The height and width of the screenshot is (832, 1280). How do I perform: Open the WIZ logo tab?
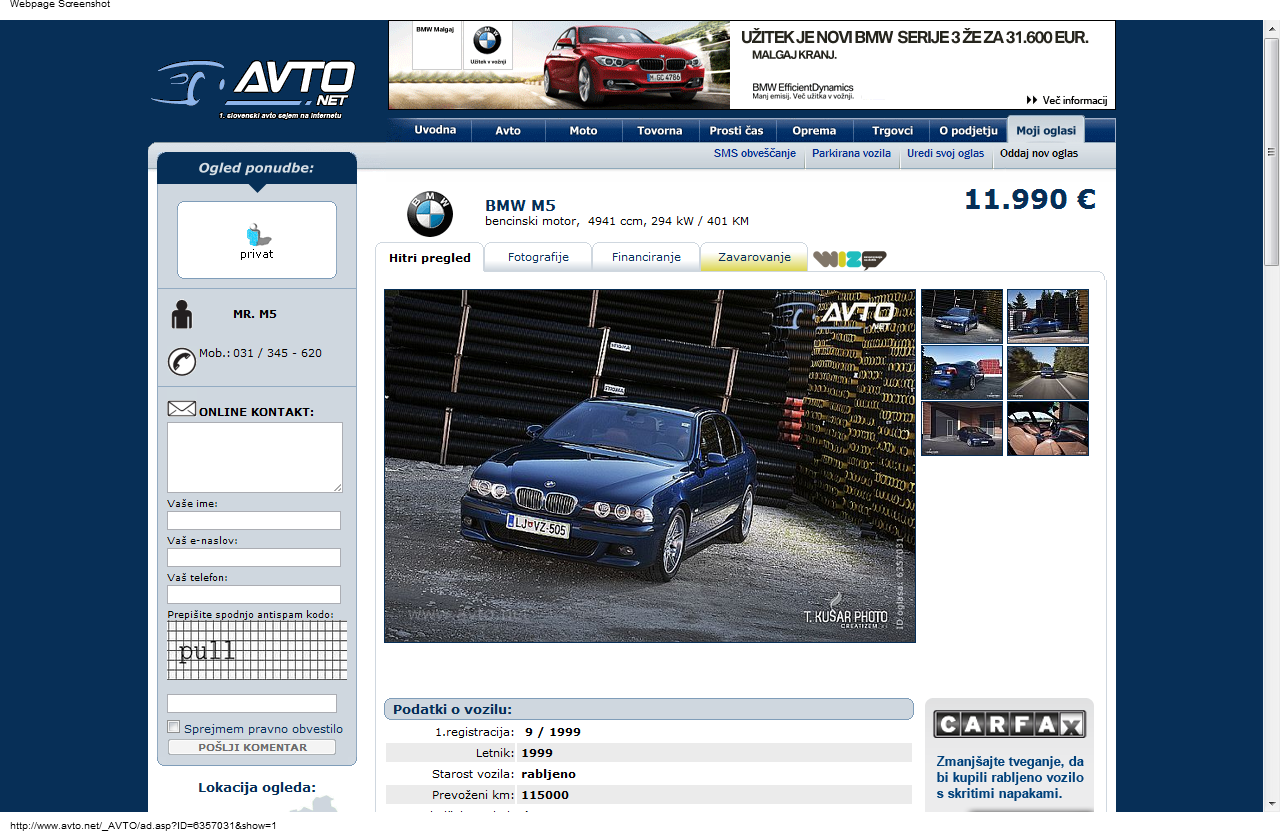coord(850,259)
